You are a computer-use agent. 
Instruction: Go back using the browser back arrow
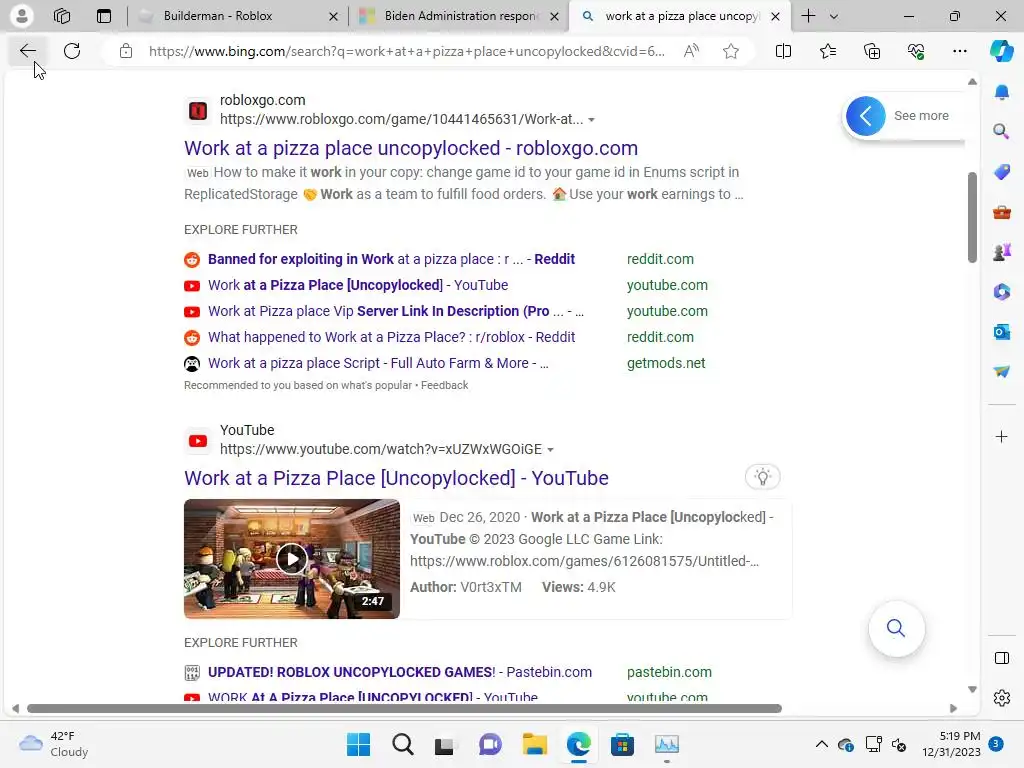(x=27, y=51)
